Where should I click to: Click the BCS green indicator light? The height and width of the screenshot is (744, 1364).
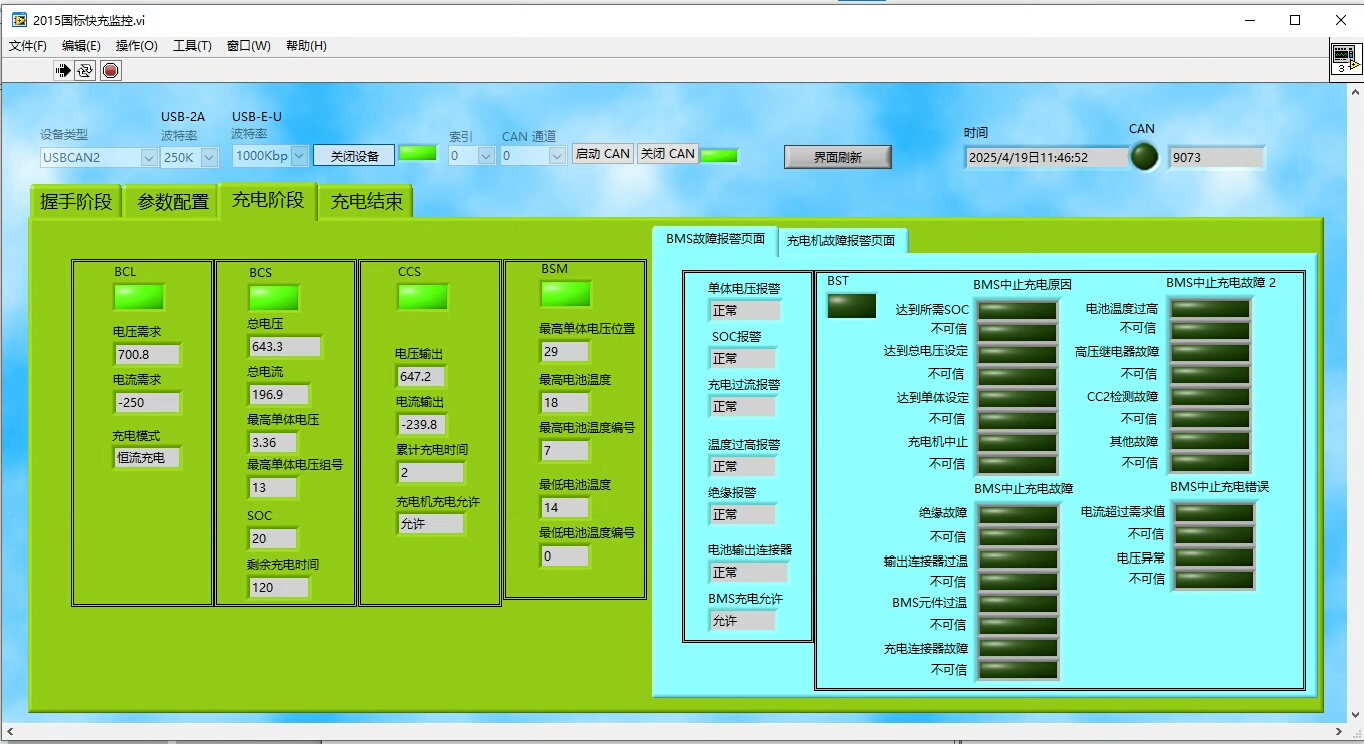click(x=273, y=298)
